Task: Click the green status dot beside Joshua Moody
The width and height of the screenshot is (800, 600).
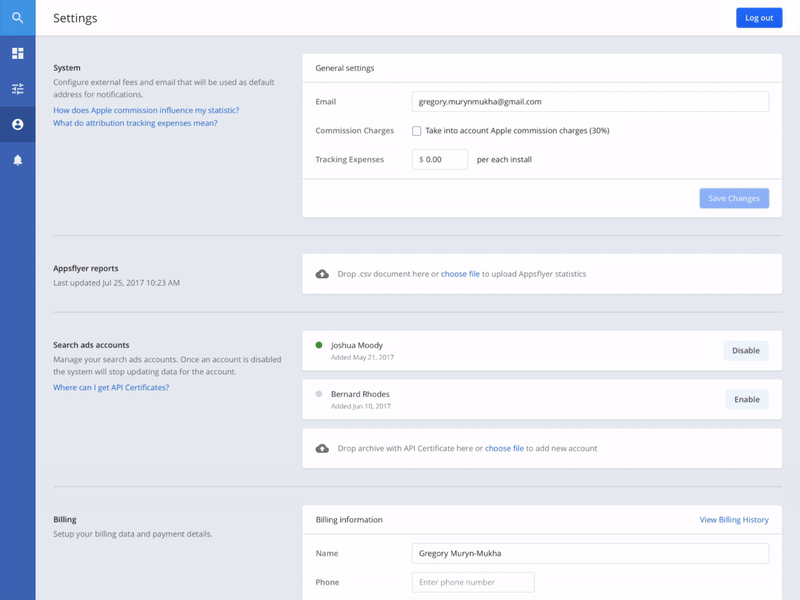Action: pos(321,344)
